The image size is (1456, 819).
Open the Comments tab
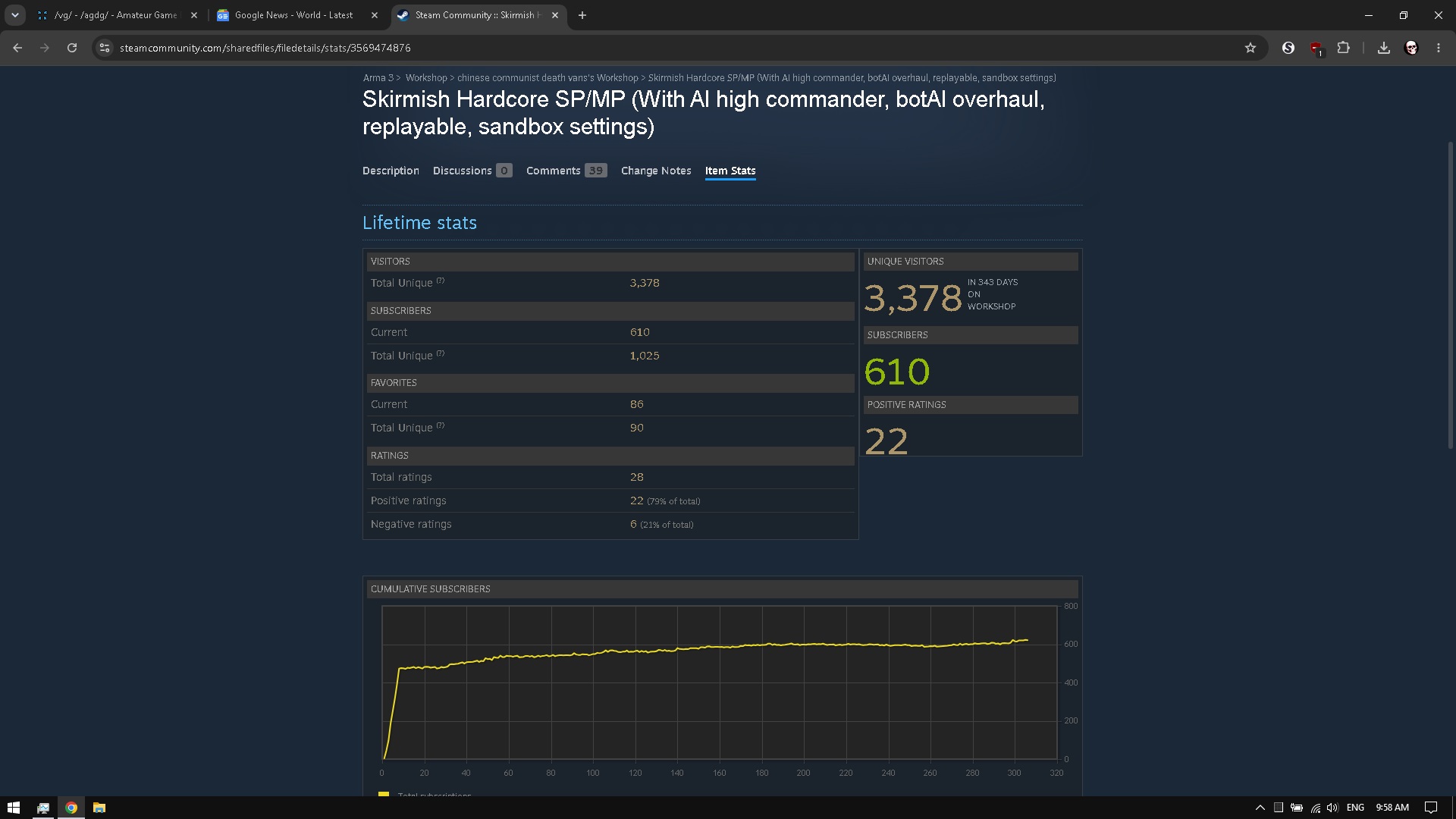click(566, 171)
